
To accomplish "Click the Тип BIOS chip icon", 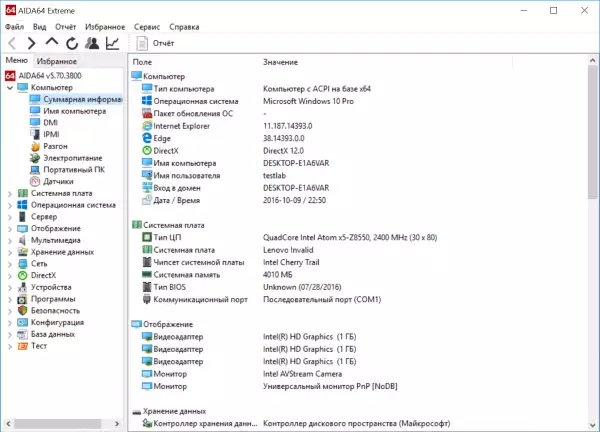I will (x=147, y=287).
